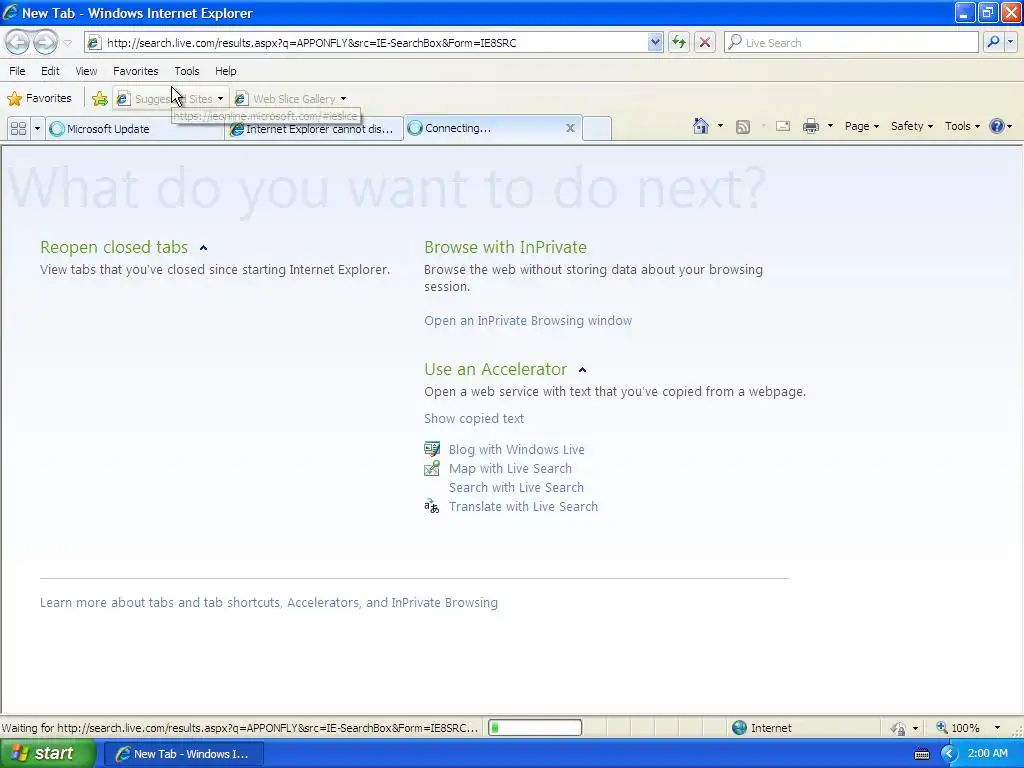1024x768 pixels.
Task: Click the Internet security zone indicator
Action: tap(761, 728)
